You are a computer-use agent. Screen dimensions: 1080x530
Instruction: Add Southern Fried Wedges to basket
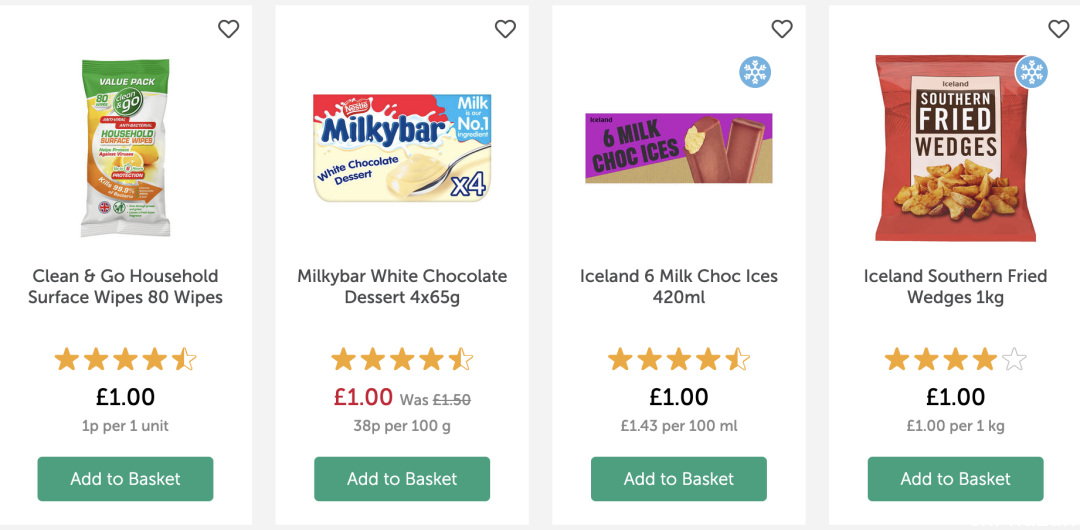[x=955, y=479]
